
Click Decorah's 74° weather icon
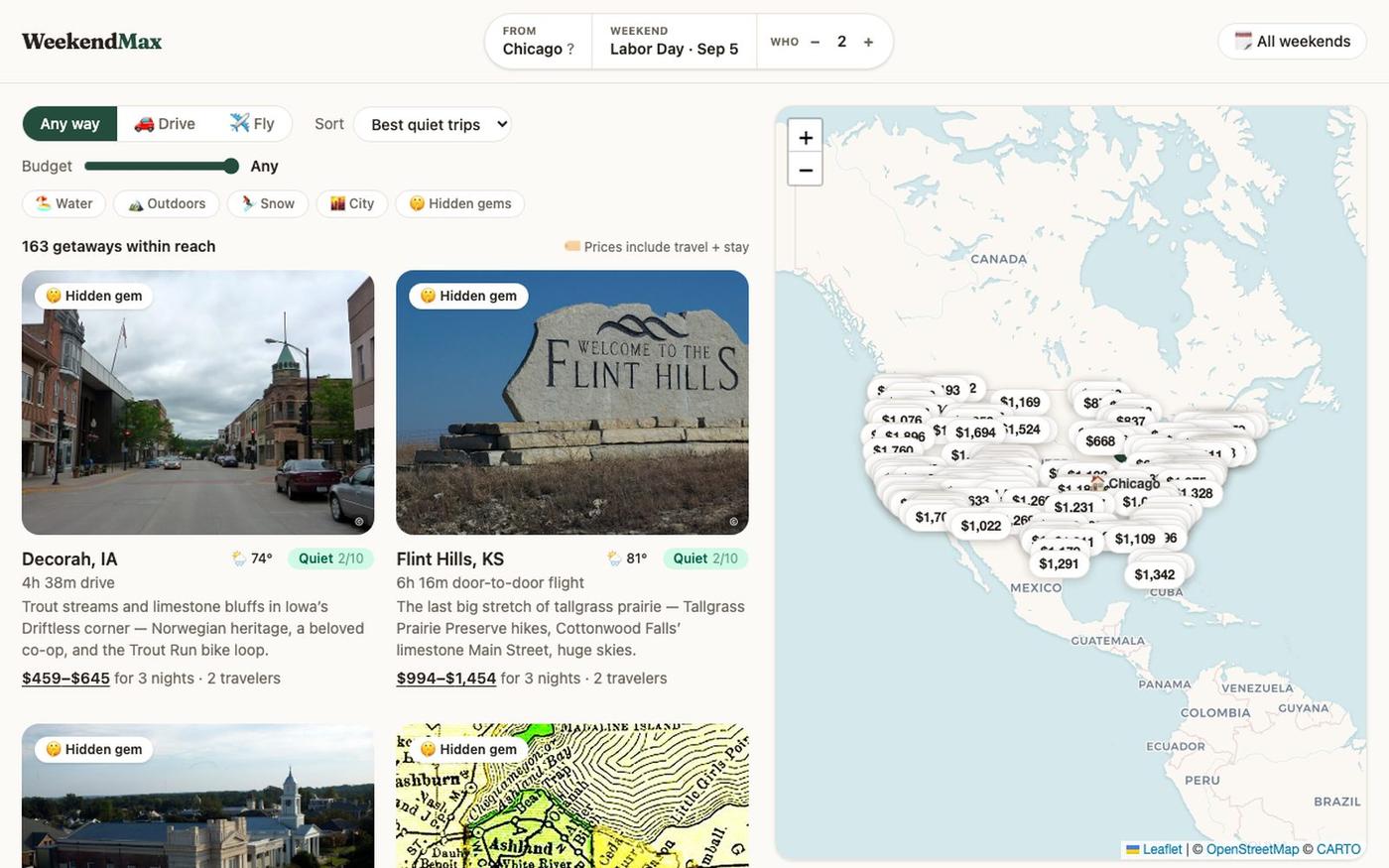(x=239, y=558)
